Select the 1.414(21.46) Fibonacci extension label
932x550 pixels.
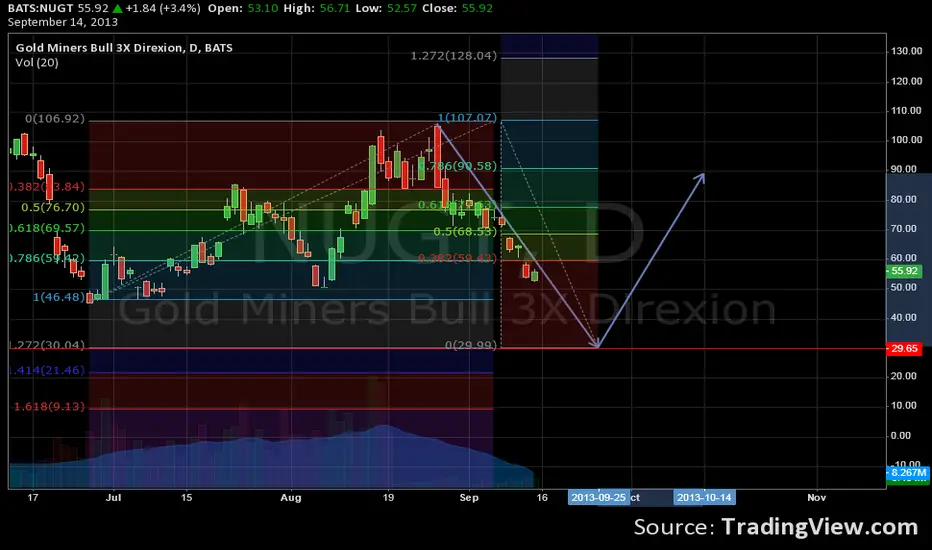pos(47,370)
